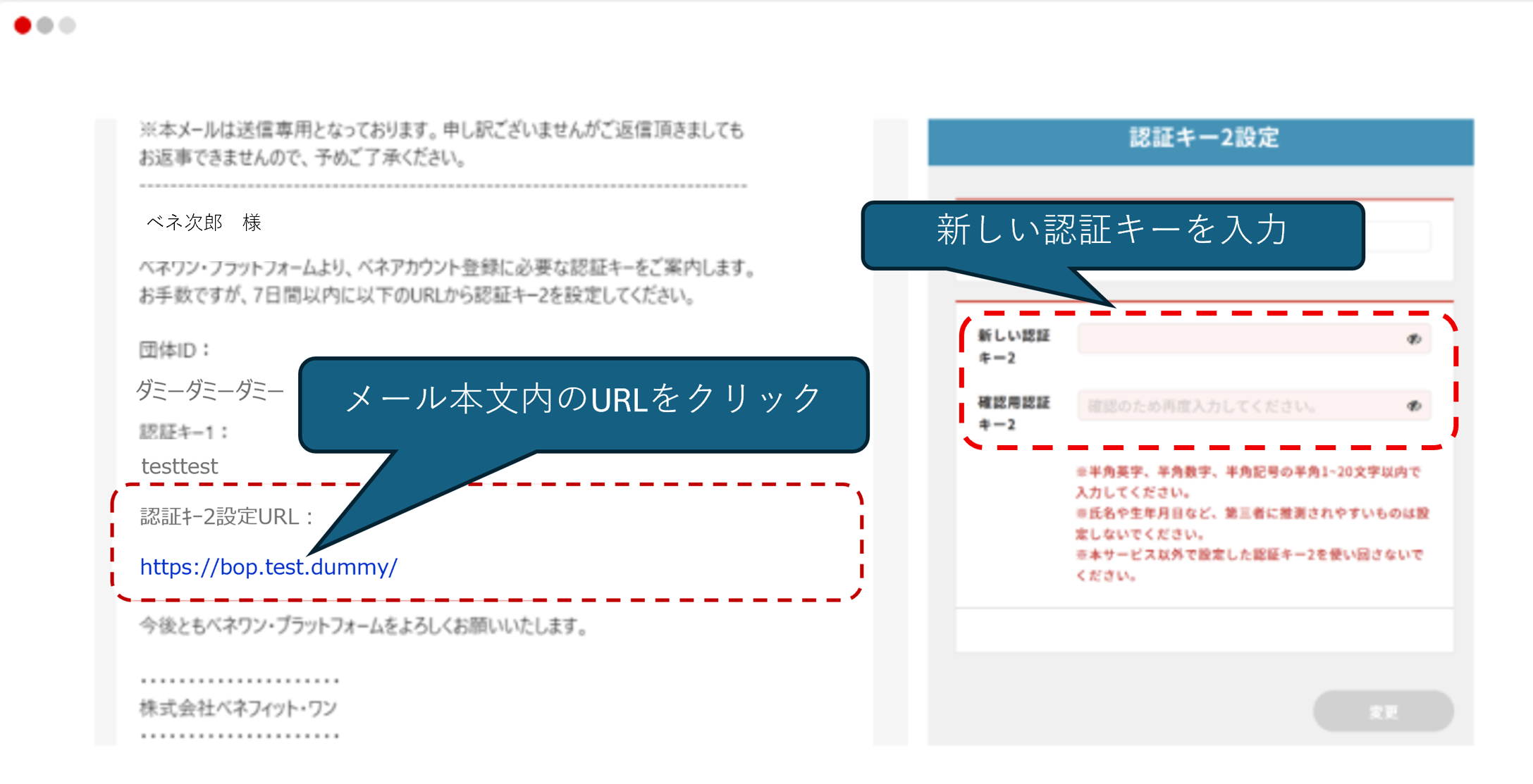The width and height of the screenshot is (1533, 784).
Task: Click the ベネ次郎 様 recipient name
Action: click(x=204, y=223)
